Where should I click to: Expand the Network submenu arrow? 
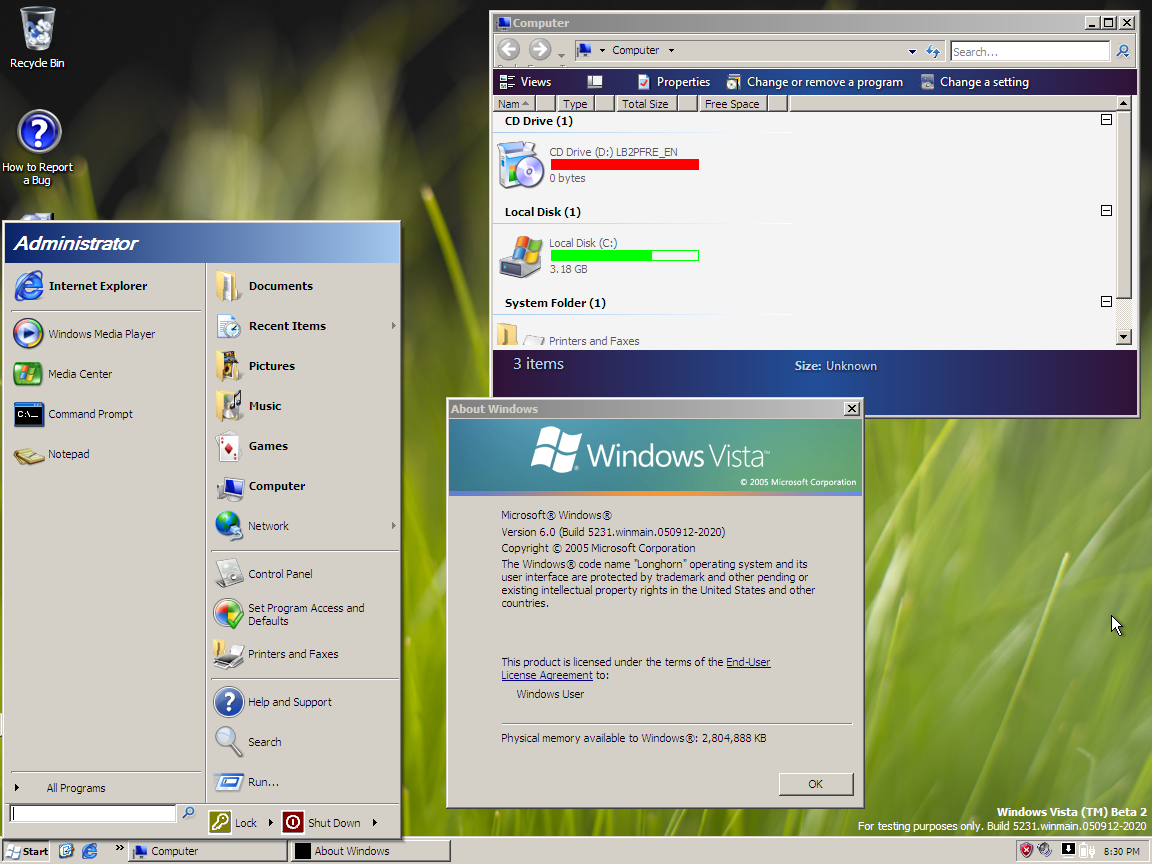pyautogui.click(x=394, y=525)
